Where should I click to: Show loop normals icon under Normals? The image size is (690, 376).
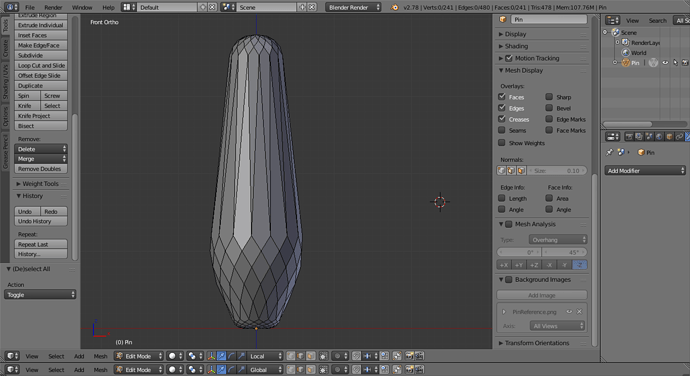click(511, 170)
